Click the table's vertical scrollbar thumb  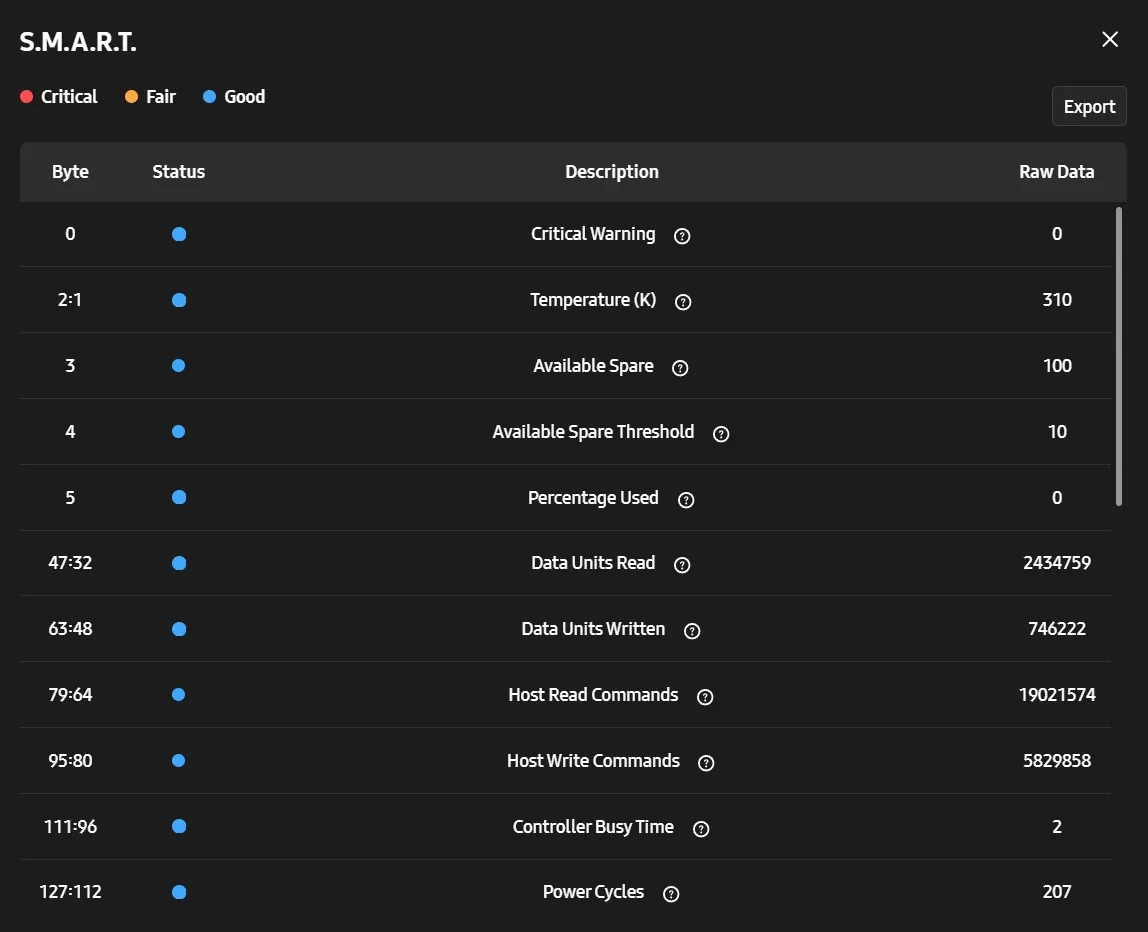pyautogui.click(x=1118, y=357)
